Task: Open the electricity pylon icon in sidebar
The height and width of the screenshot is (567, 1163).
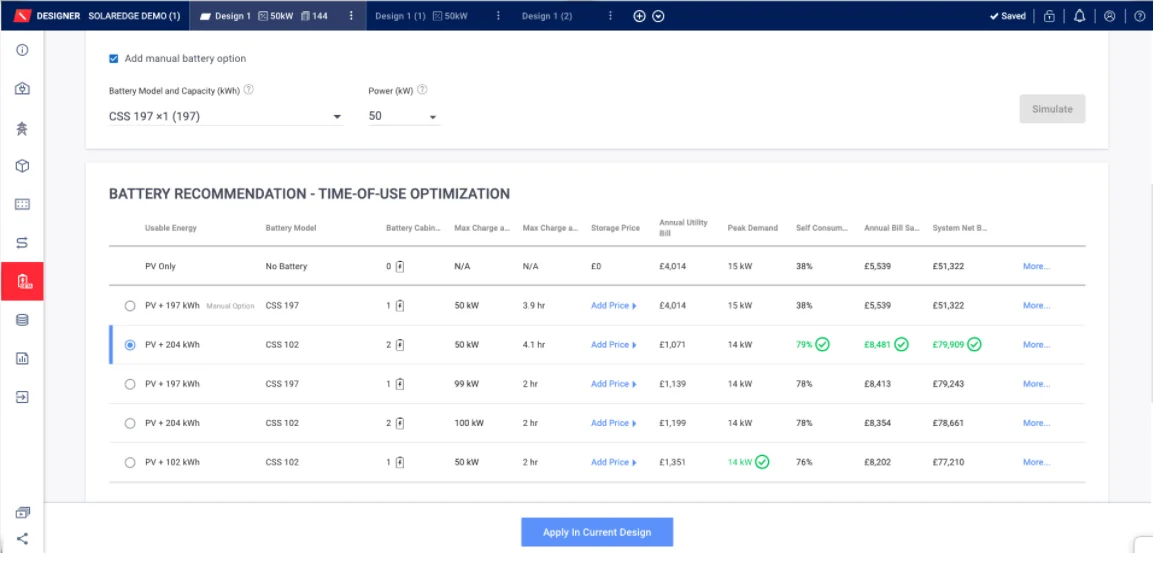Action: pos(22,128)
